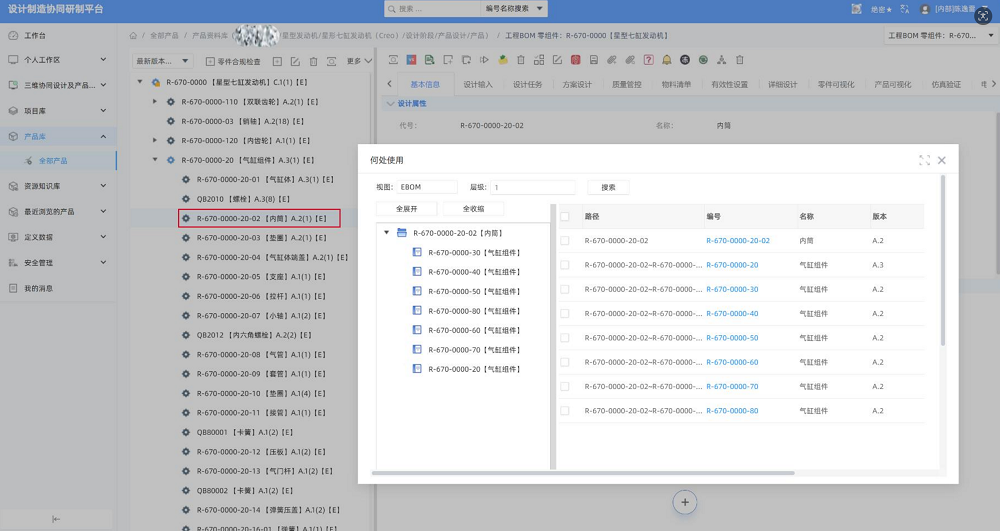Tick the checkbox for row R-670-0000-30

(564, 289)
